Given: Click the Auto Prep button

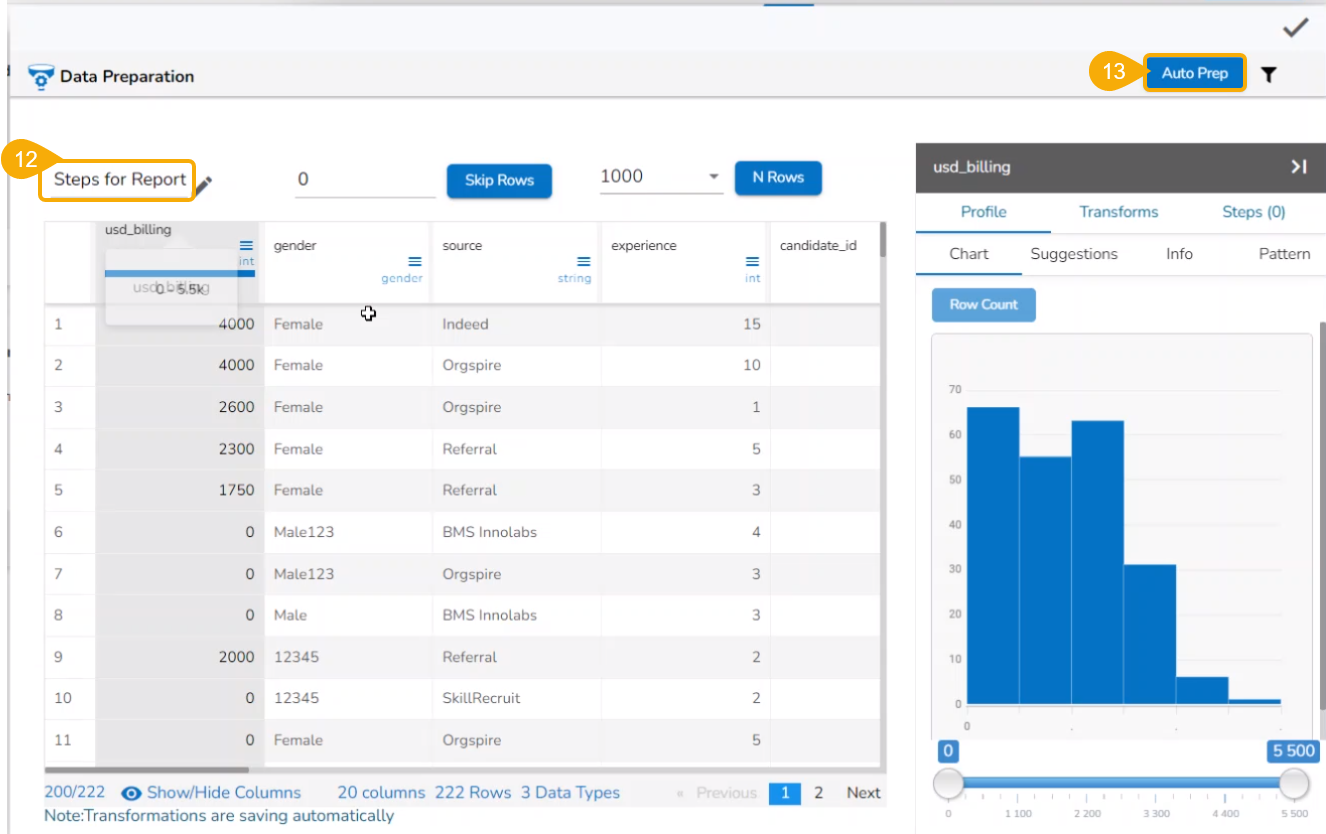Looking at the screenshot, I should pyautogui.click(x=1194, y=73).
